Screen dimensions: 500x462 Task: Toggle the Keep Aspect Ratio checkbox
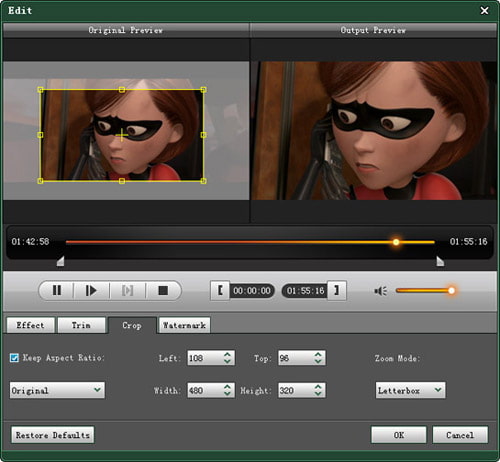[x=14, y=358]
